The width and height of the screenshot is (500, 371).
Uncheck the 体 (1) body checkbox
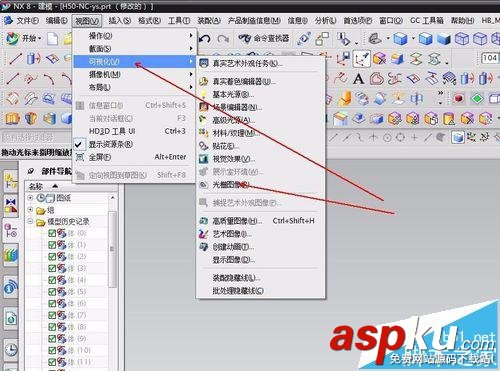click(52, 245)
